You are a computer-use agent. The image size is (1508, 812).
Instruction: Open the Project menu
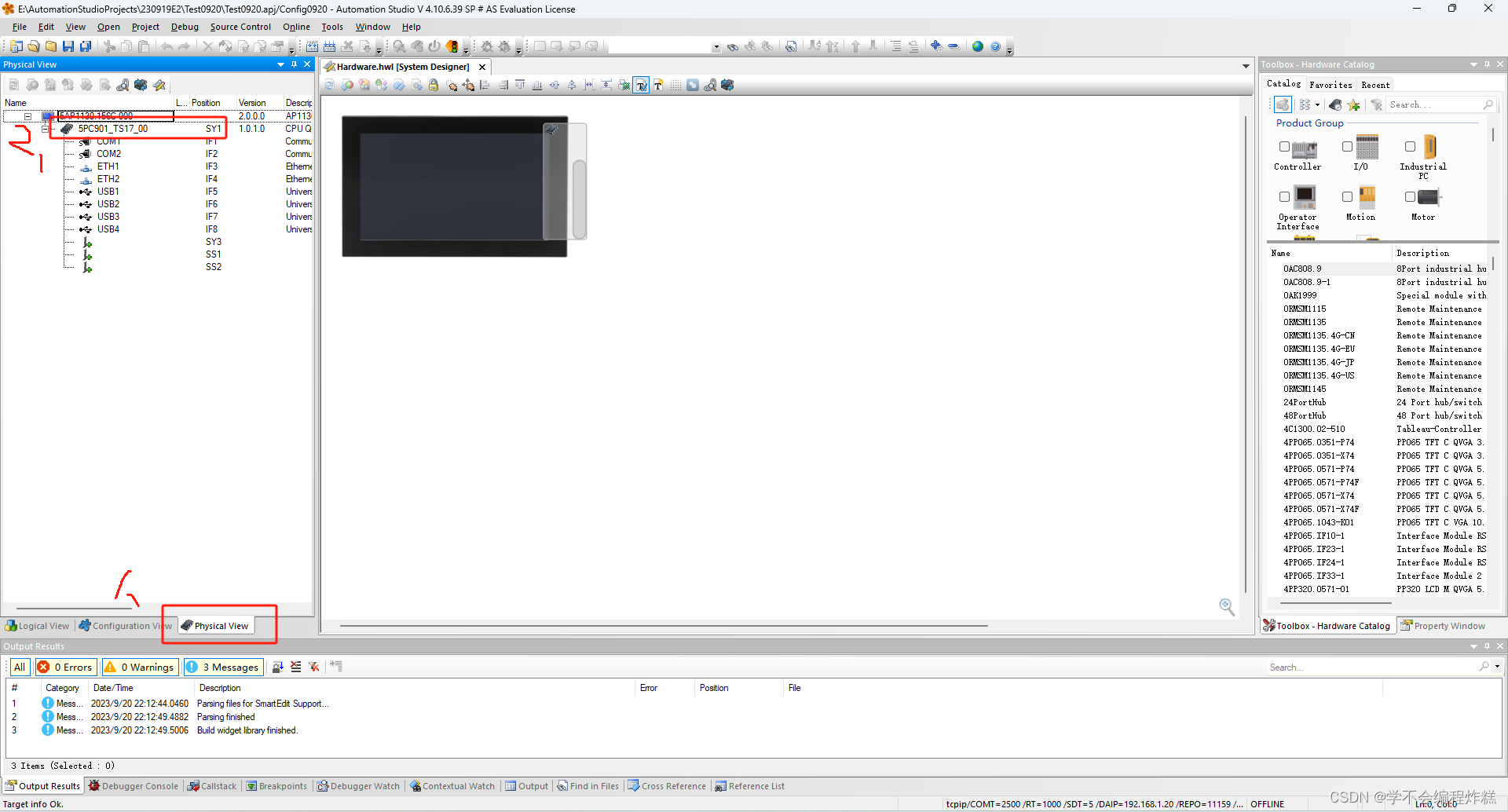[145, 27]
